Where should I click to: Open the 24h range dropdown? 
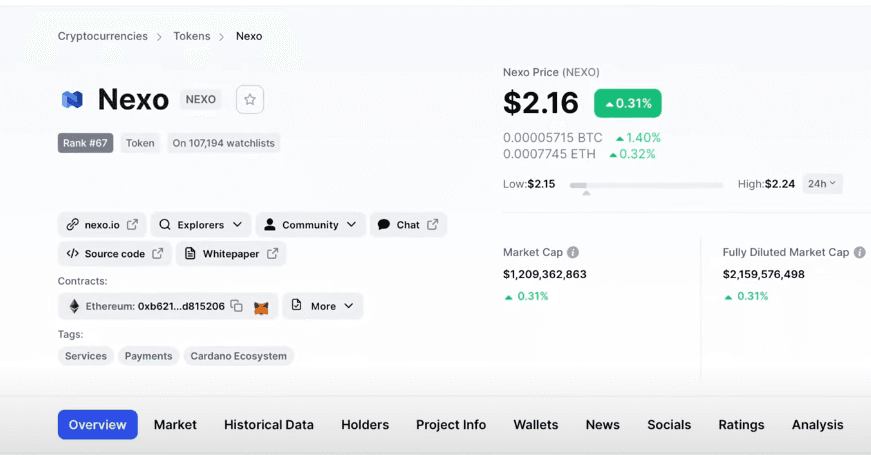(x=822, y=184)
